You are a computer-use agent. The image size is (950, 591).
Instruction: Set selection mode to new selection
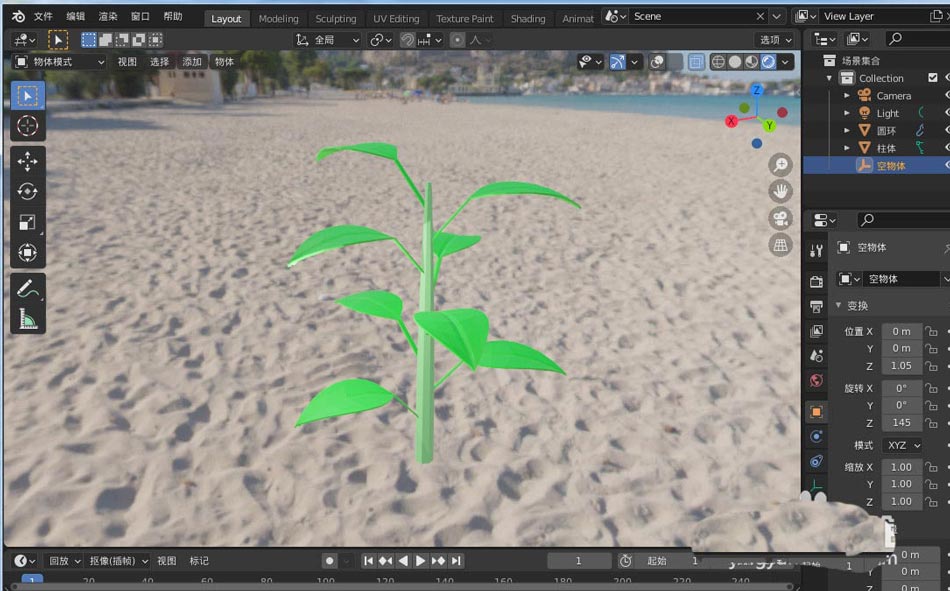(x=88, y=40)
